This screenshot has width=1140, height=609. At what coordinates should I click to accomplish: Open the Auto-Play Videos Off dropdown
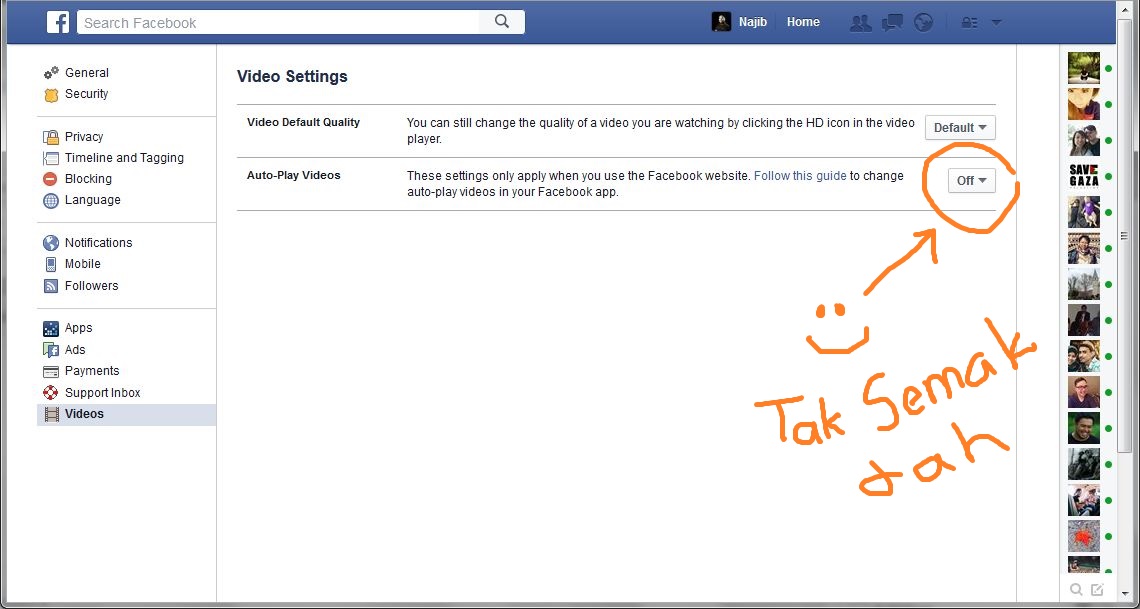[971, 181]
